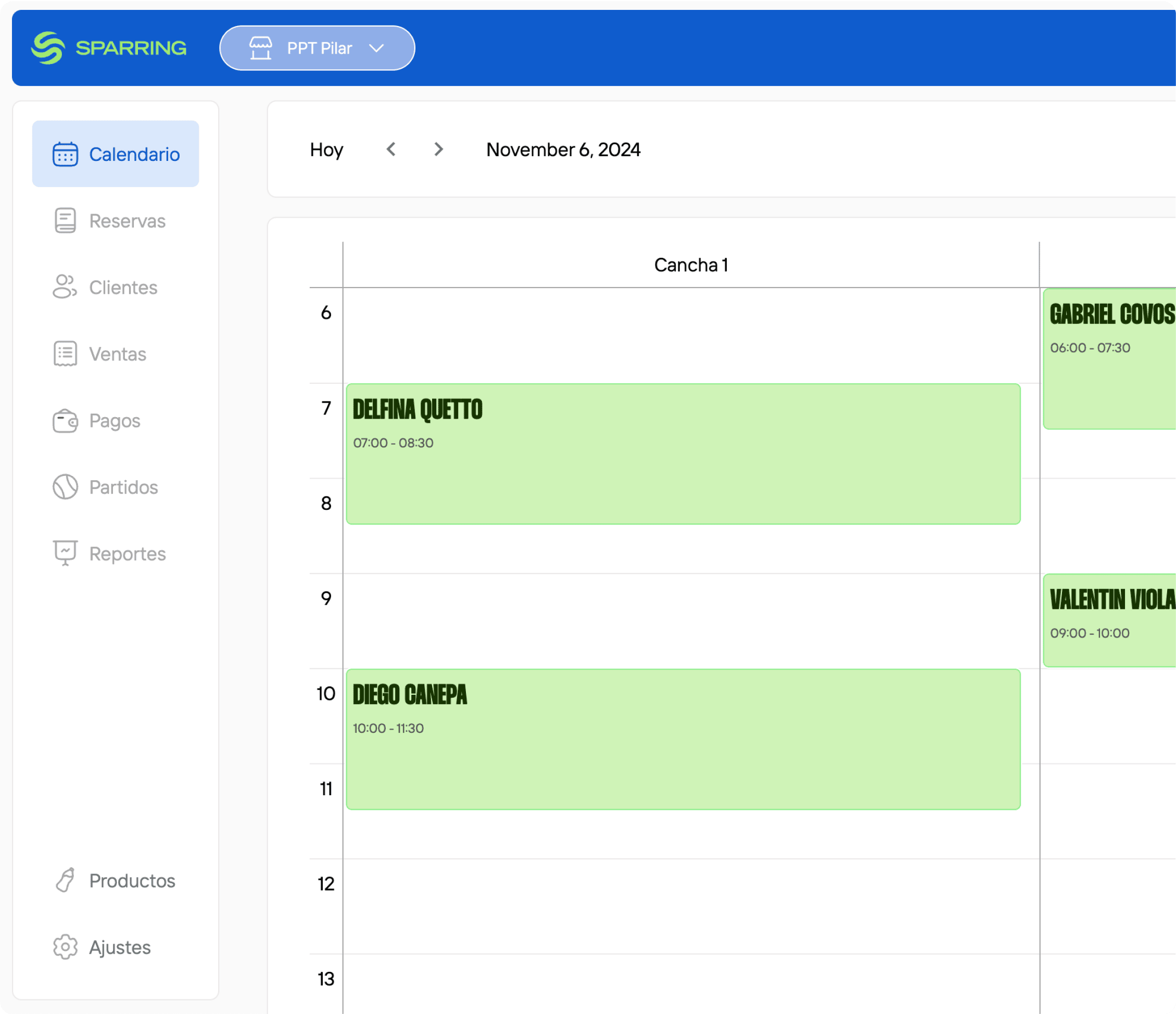
Task: Click the Reservas document icon
Action: (65, 220)
